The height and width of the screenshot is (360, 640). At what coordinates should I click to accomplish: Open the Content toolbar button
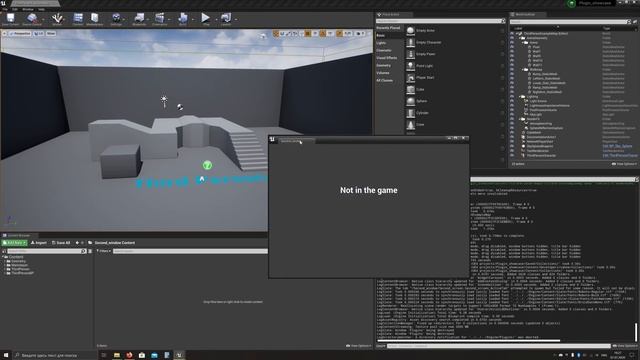coord(78,18)
